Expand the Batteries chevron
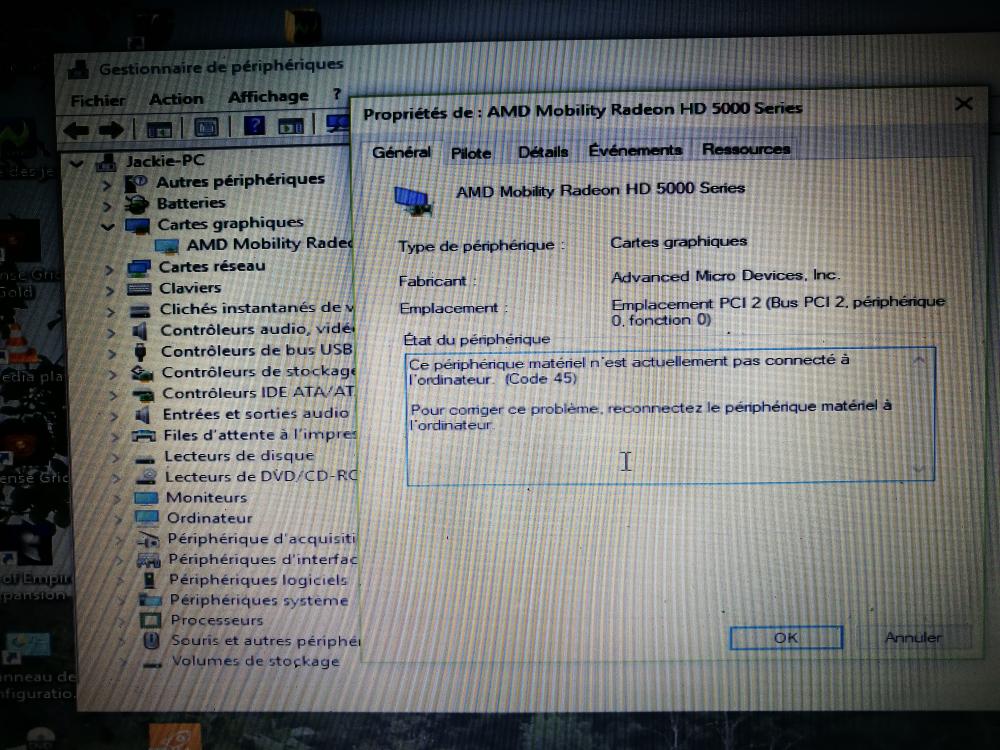 click(x=108, y=207)
